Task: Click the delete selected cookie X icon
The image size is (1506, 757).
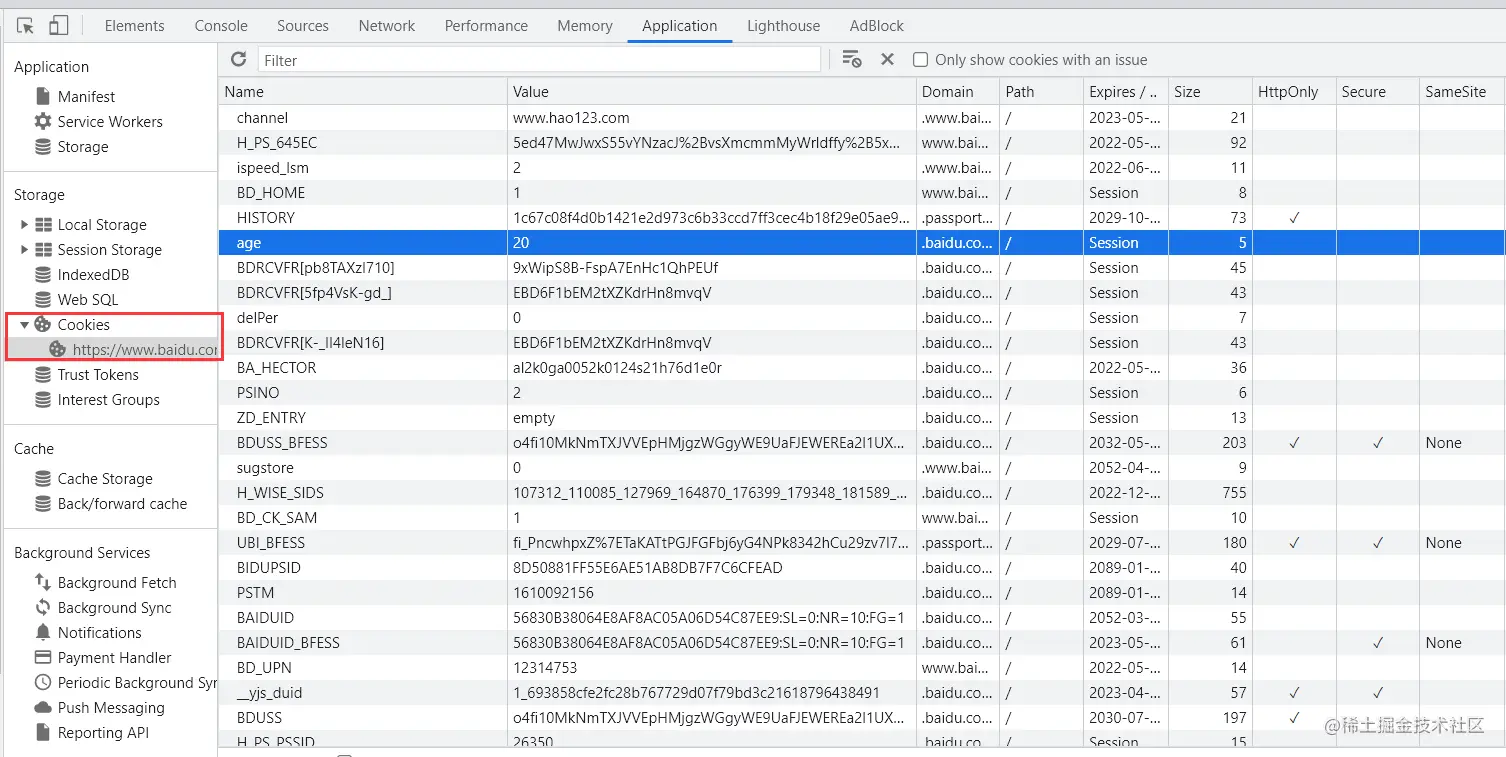Action: [887, 60]
